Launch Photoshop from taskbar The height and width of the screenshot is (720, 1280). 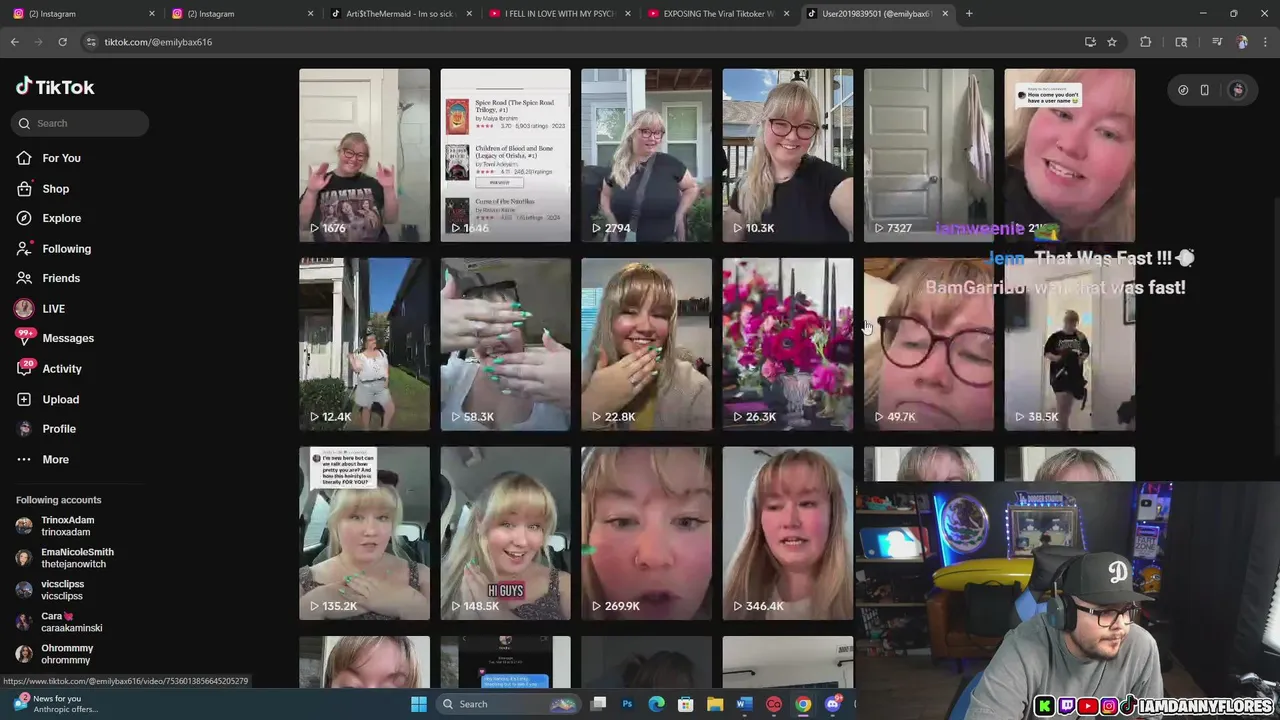(x=627, y=704)
